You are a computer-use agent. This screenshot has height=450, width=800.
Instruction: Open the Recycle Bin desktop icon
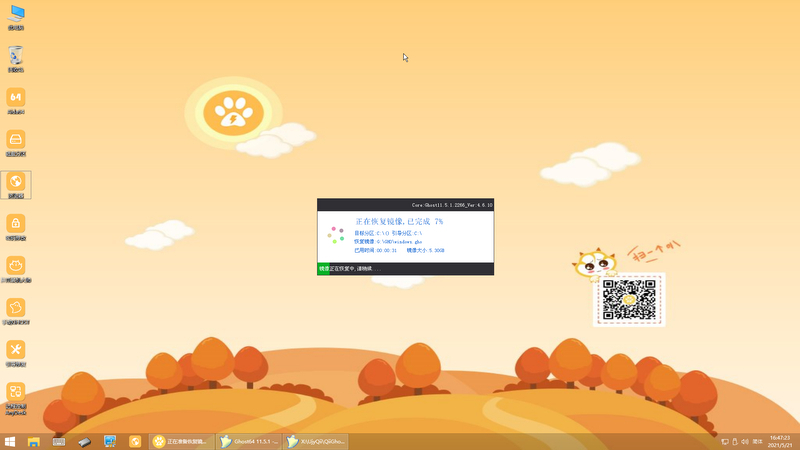16,56
